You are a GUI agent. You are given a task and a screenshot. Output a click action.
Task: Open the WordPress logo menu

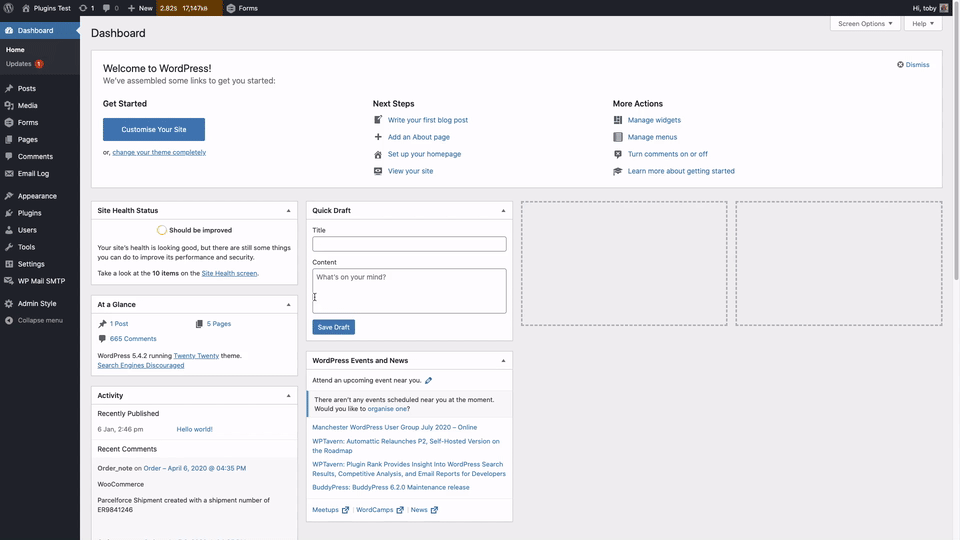[9, 8]
